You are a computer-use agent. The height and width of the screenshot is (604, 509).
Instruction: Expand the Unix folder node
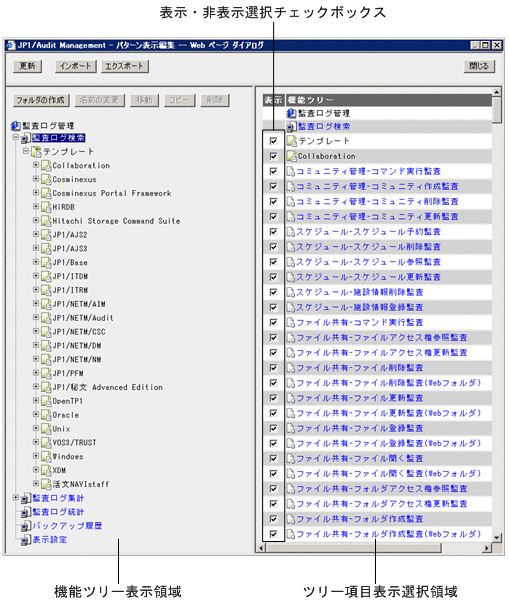35,428
